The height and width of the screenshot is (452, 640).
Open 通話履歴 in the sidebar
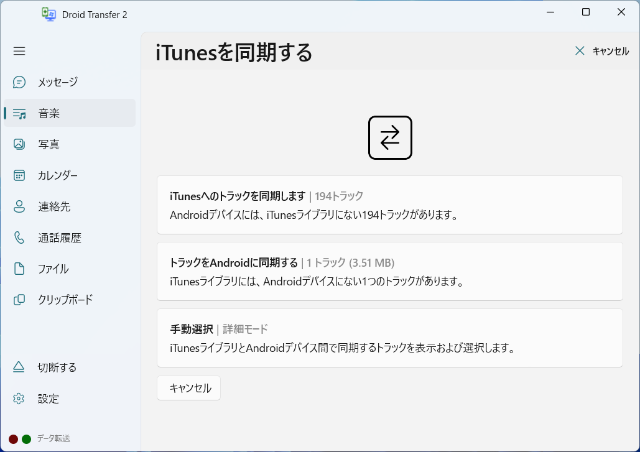point(70,238)
